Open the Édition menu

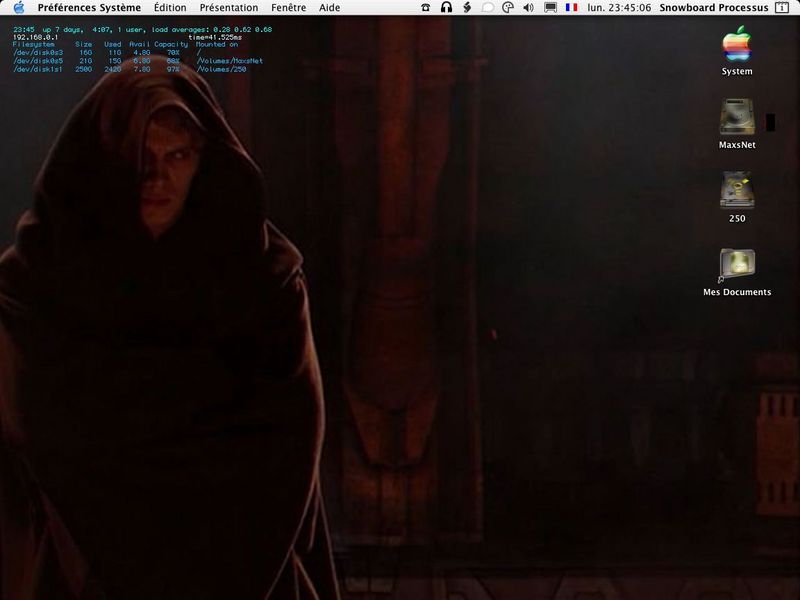point(170,8)
